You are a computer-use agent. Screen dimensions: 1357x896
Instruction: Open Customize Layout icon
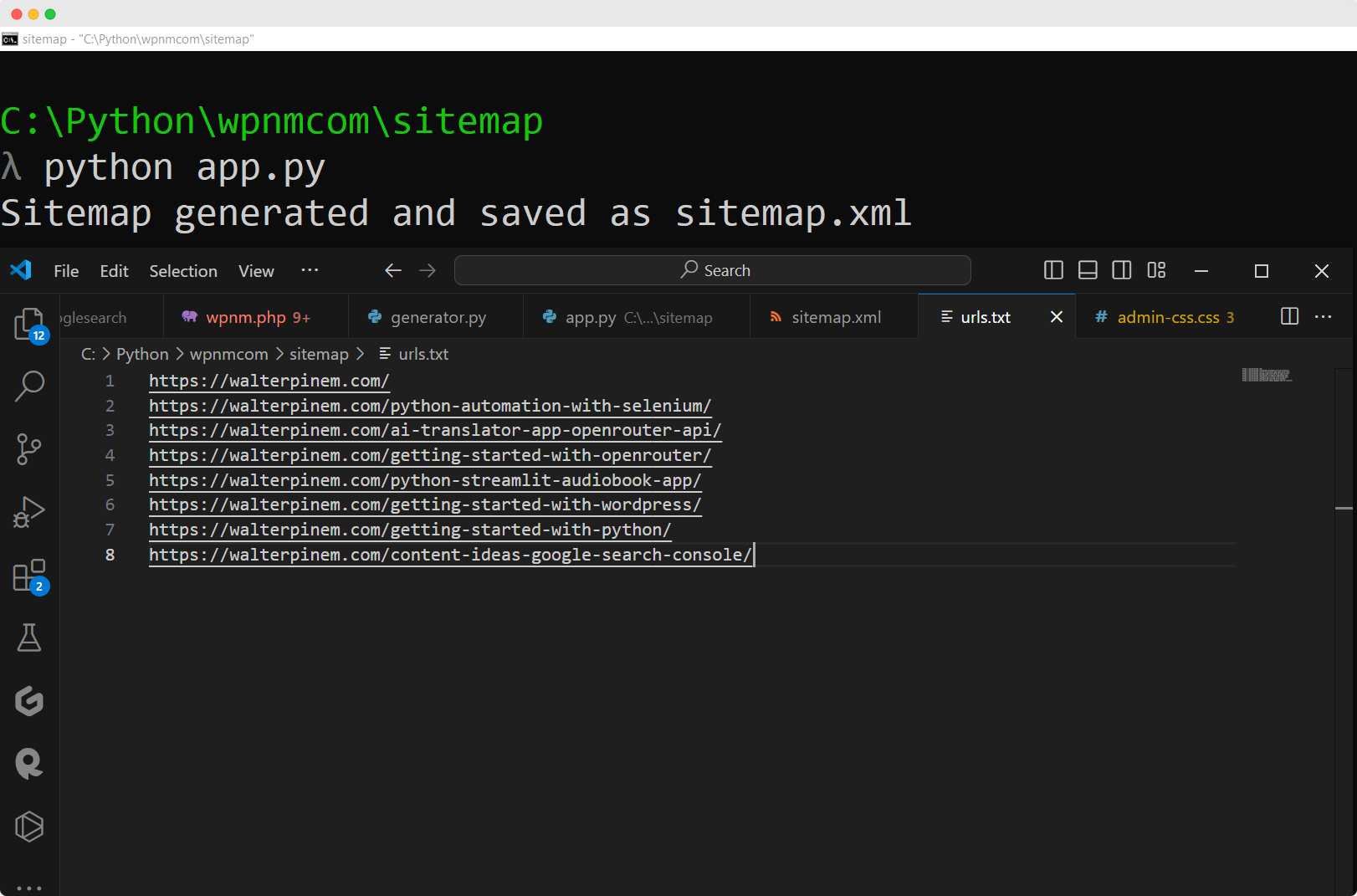(x=1156, y=270)
